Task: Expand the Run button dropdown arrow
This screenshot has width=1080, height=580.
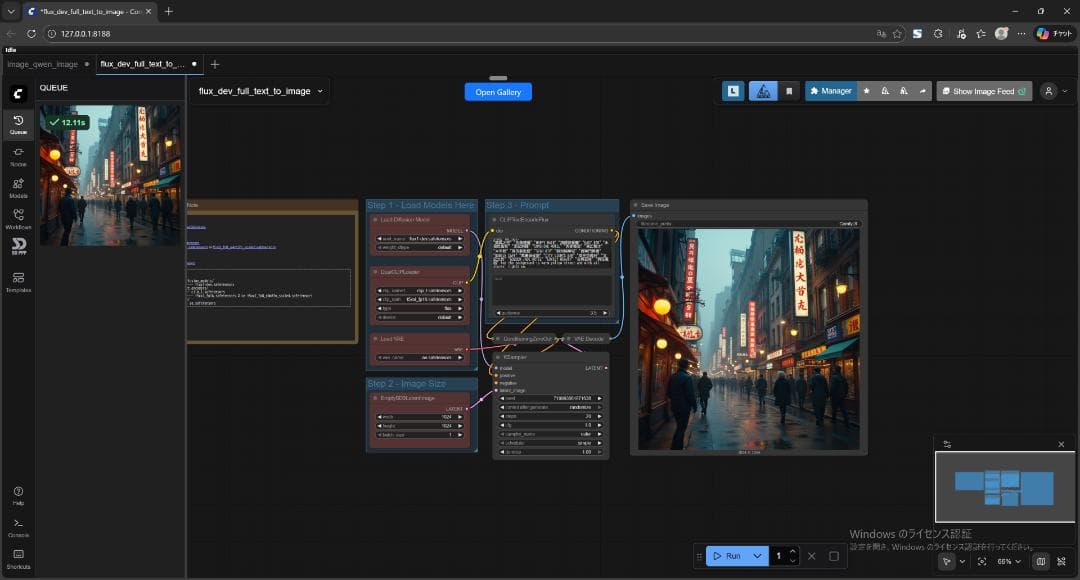Action: click(757, 556)
